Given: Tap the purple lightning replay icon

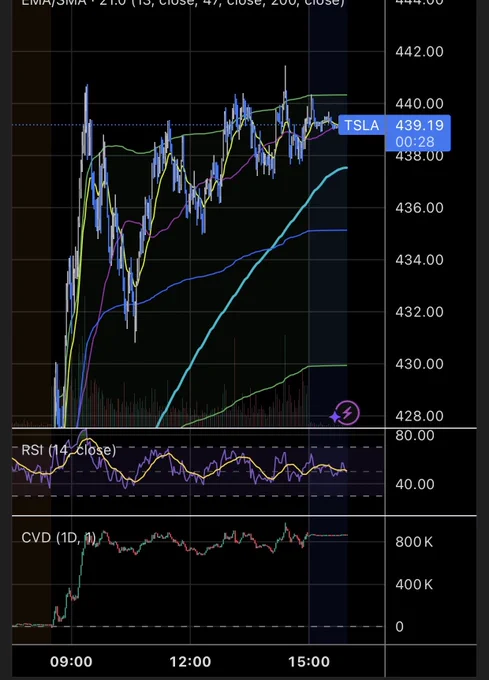Looking at the screenshot, I should coord(346,413).
